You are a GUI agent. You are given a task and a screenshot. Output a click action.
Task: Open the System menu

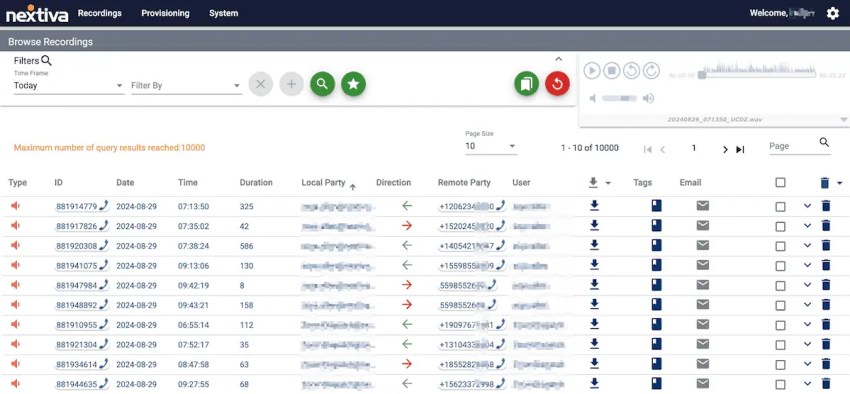(x=223, y=13)
